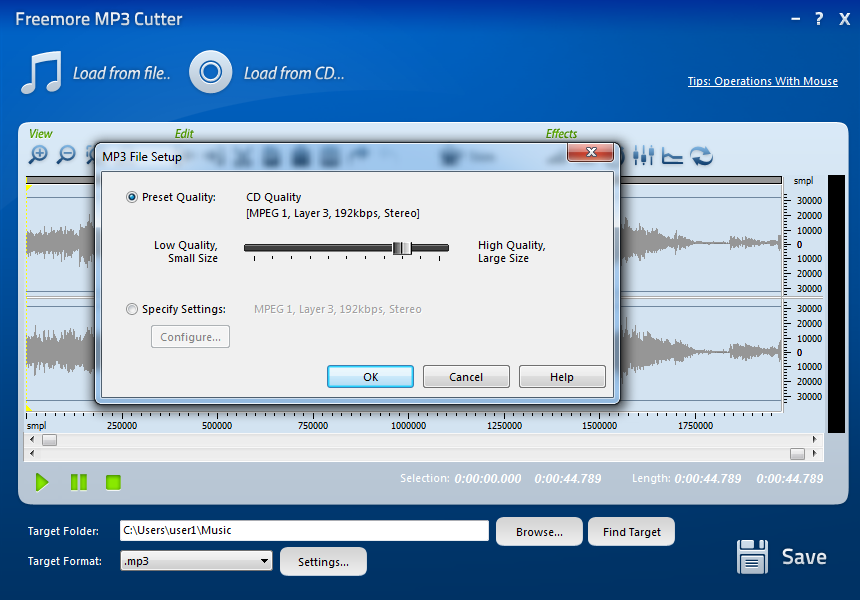Click the quality preset slider handle

pyautogui.click(x=402, y=248)
